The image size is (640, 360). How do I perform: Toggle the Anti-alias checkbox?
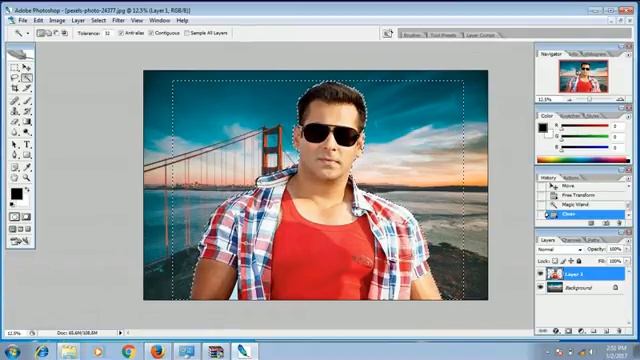(121, 33)
